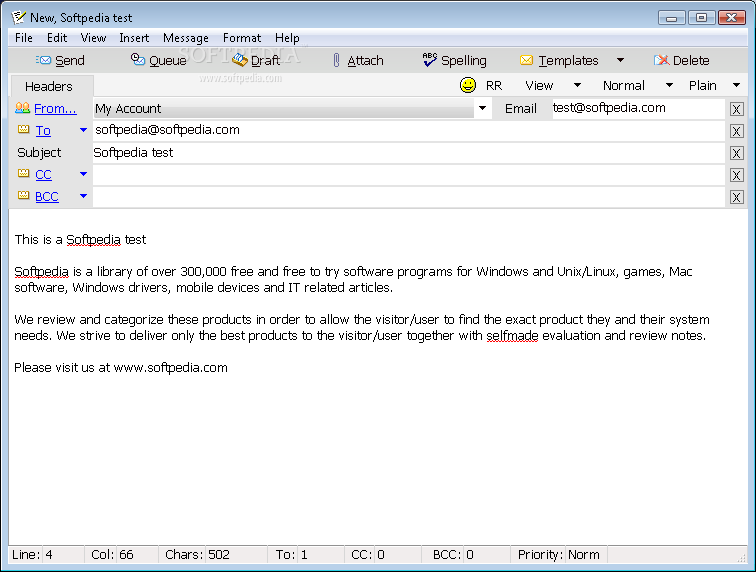Open the Edit menu
756x572 pixels.
(57, 38)
